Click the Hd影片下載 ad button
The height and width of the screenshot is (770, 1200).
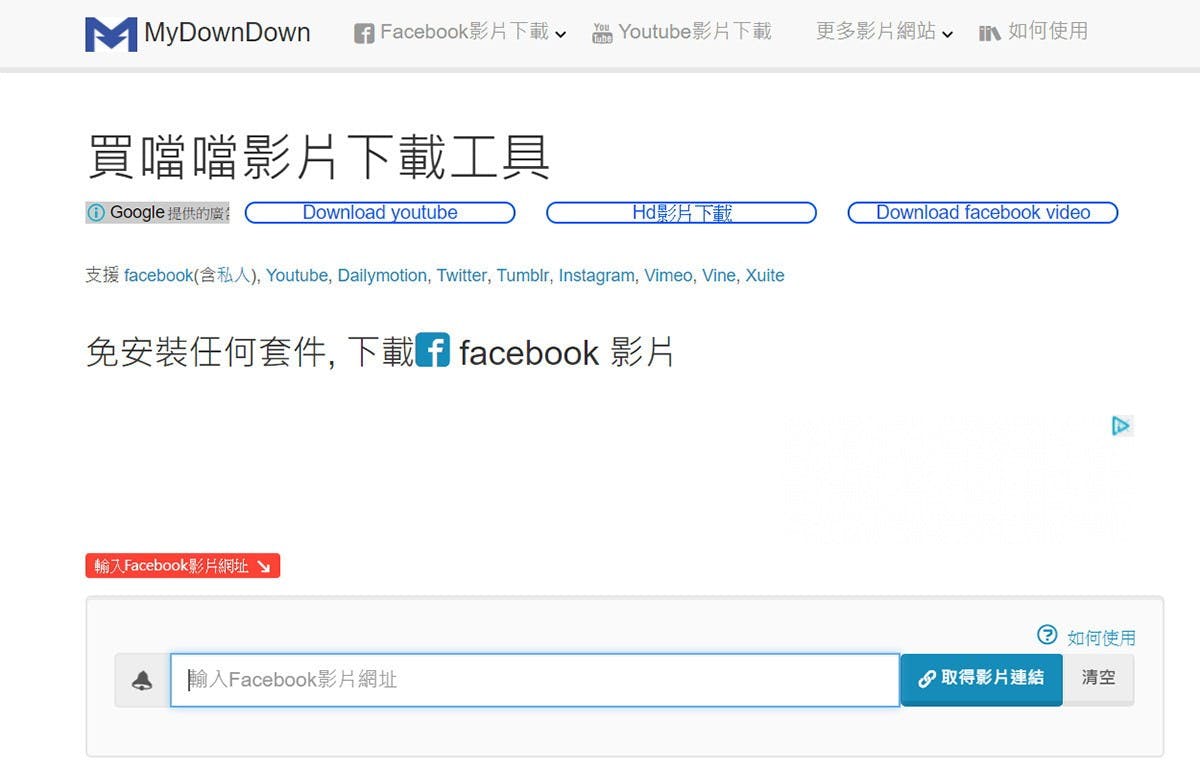click(682, 213)
